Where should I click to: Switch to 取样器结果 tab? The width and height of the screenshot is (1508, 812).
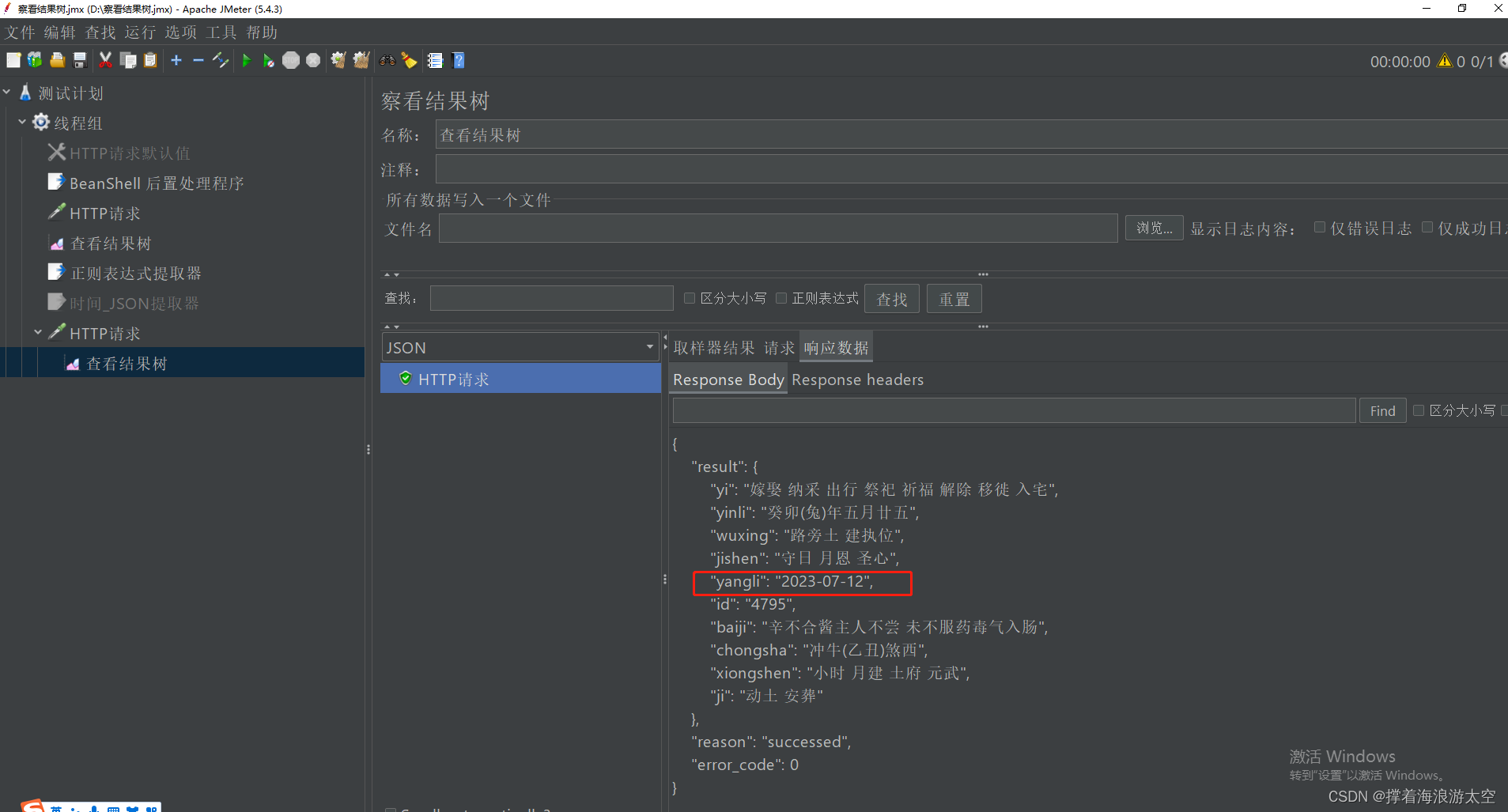[x=714, y=348]
